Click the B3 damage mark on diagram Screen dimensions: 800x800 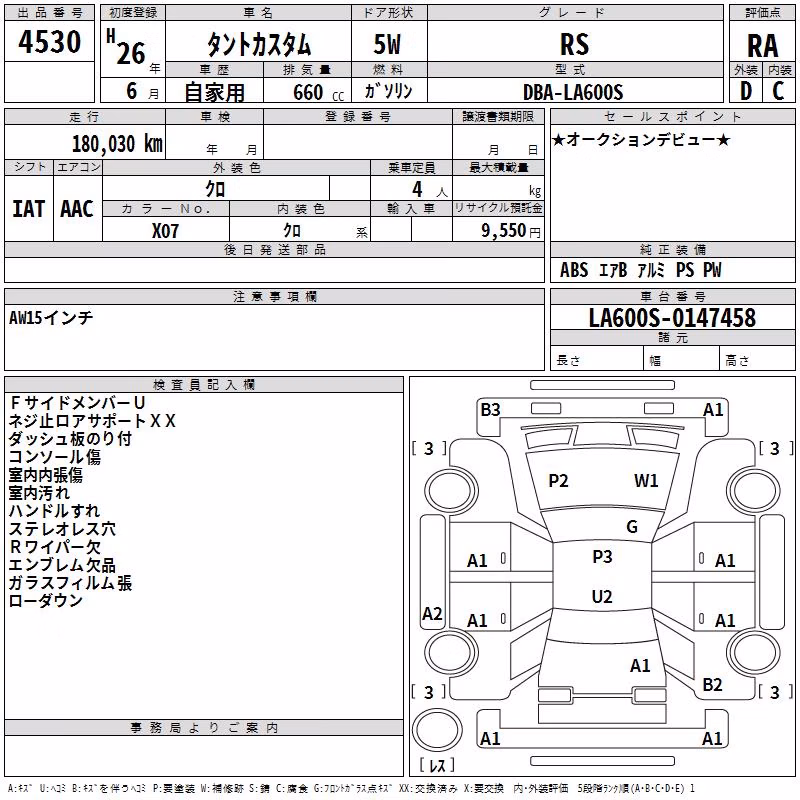tap(490, 410)
